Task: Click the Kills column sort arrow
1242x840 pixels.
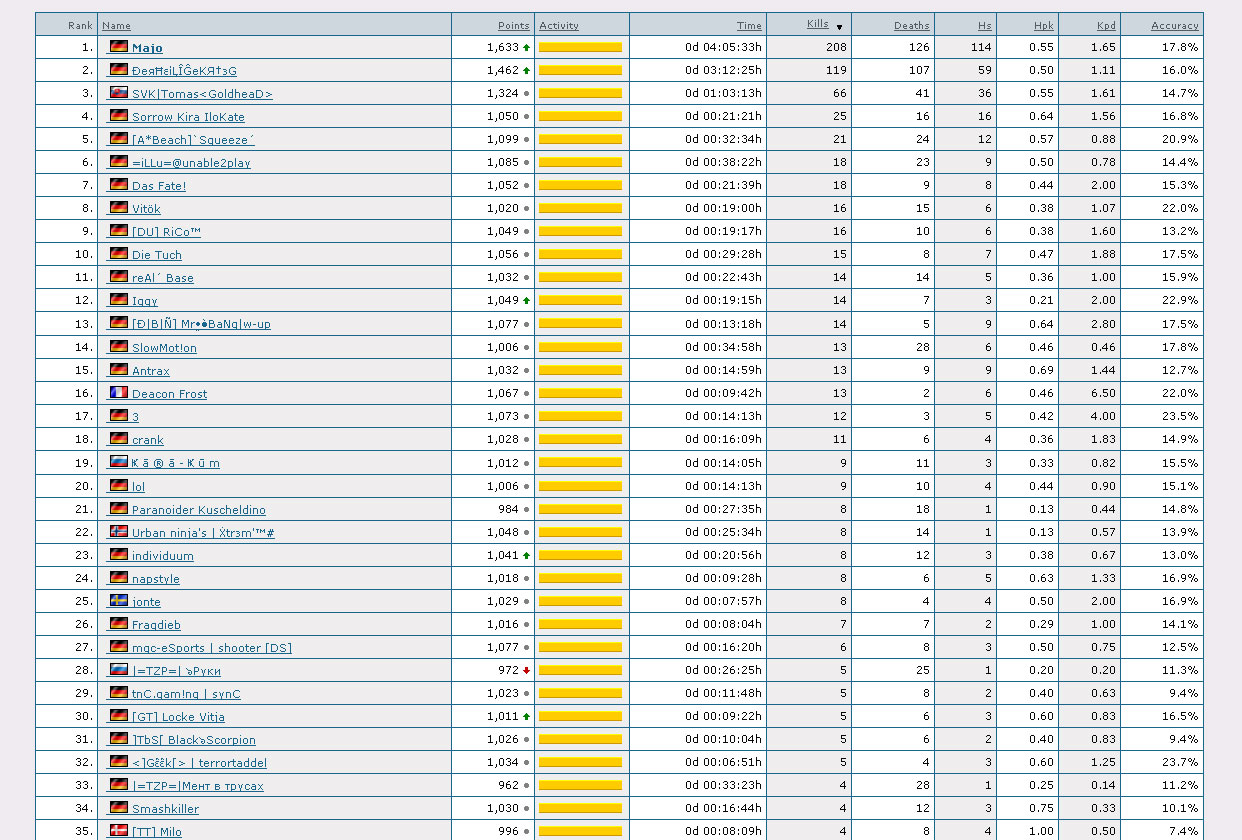Action: pyautogui.click(x=839, y=26)
